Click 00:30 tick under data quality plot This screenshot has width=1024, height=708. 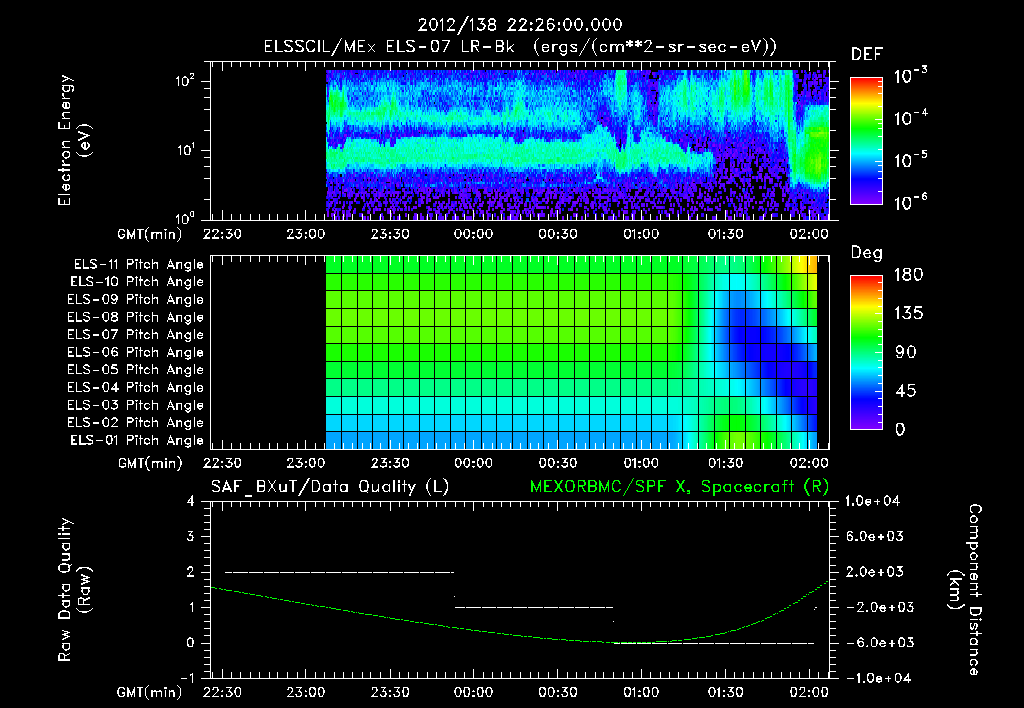point(558,692)
